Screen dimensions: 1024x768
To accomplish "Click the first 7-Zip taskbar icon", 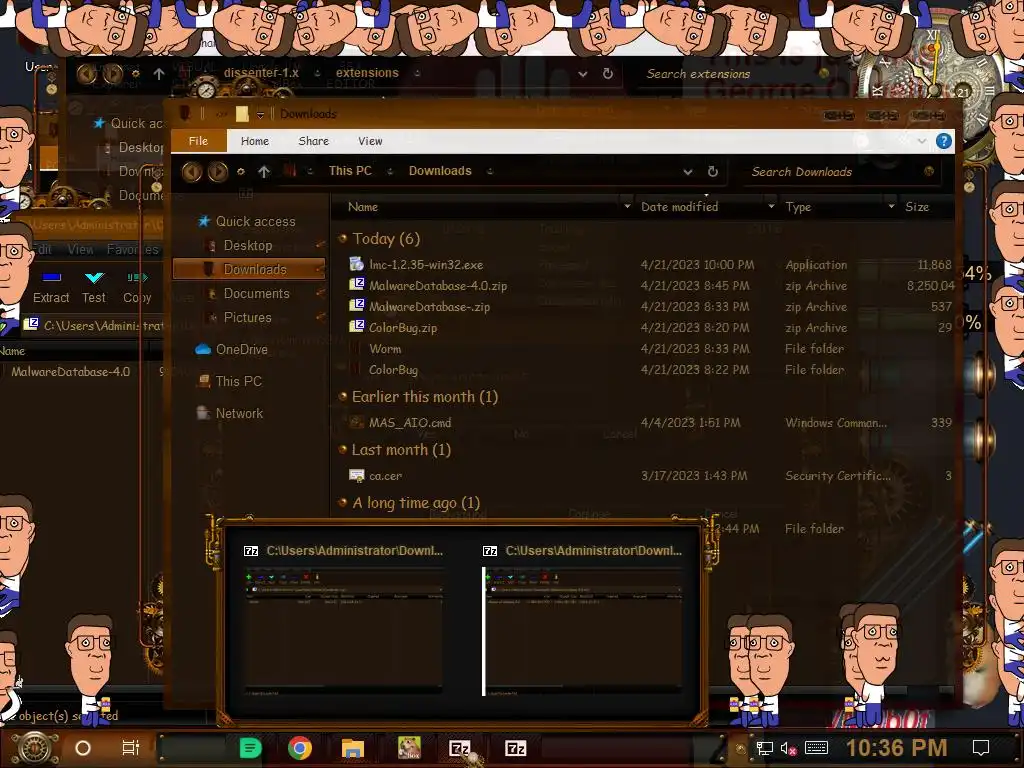I will 460,748.
